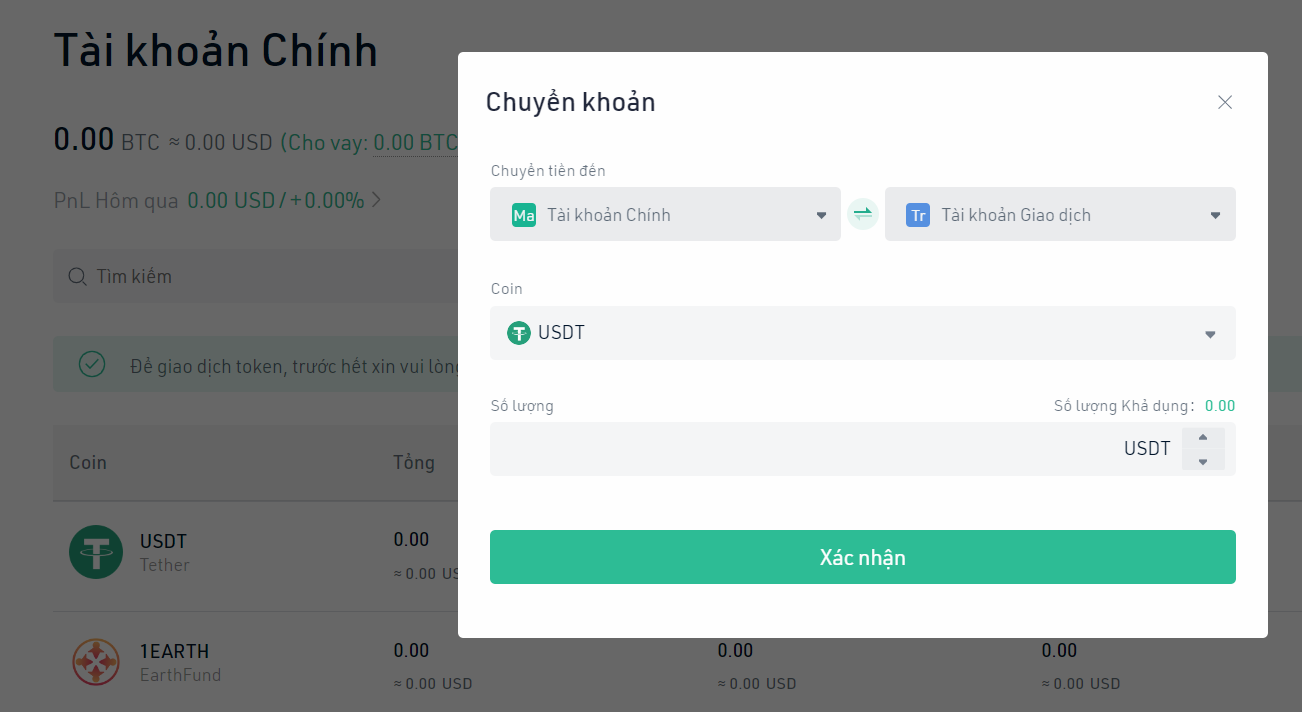The width and height of the screenshot is (1302, 712).
Task: Click the green checkmark notice icon
Action: click(92, 364)
